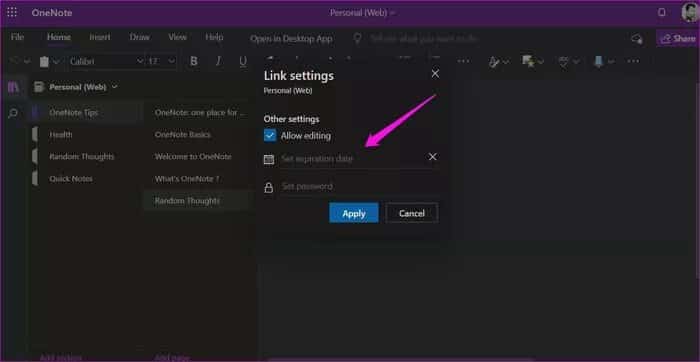Switch to the Draw tab
700x362 pixels.
(140, 37)
